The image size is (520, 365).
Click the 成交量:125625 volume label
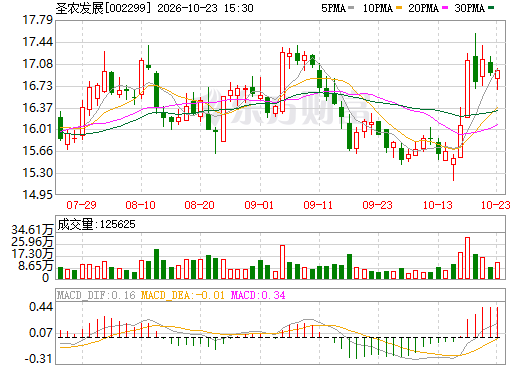96,224
